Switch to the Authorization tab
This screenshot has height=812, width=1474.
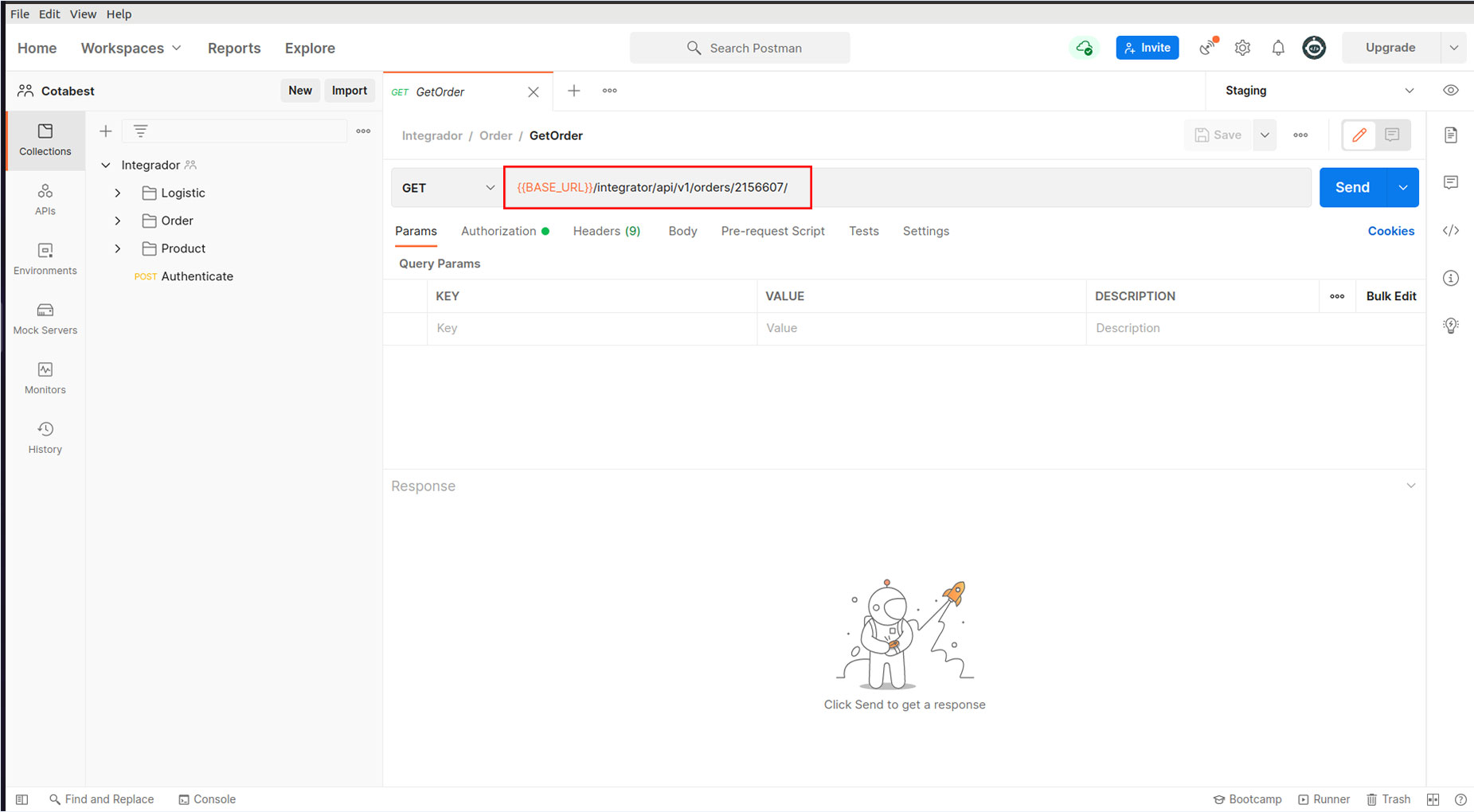tap(505, 231)
